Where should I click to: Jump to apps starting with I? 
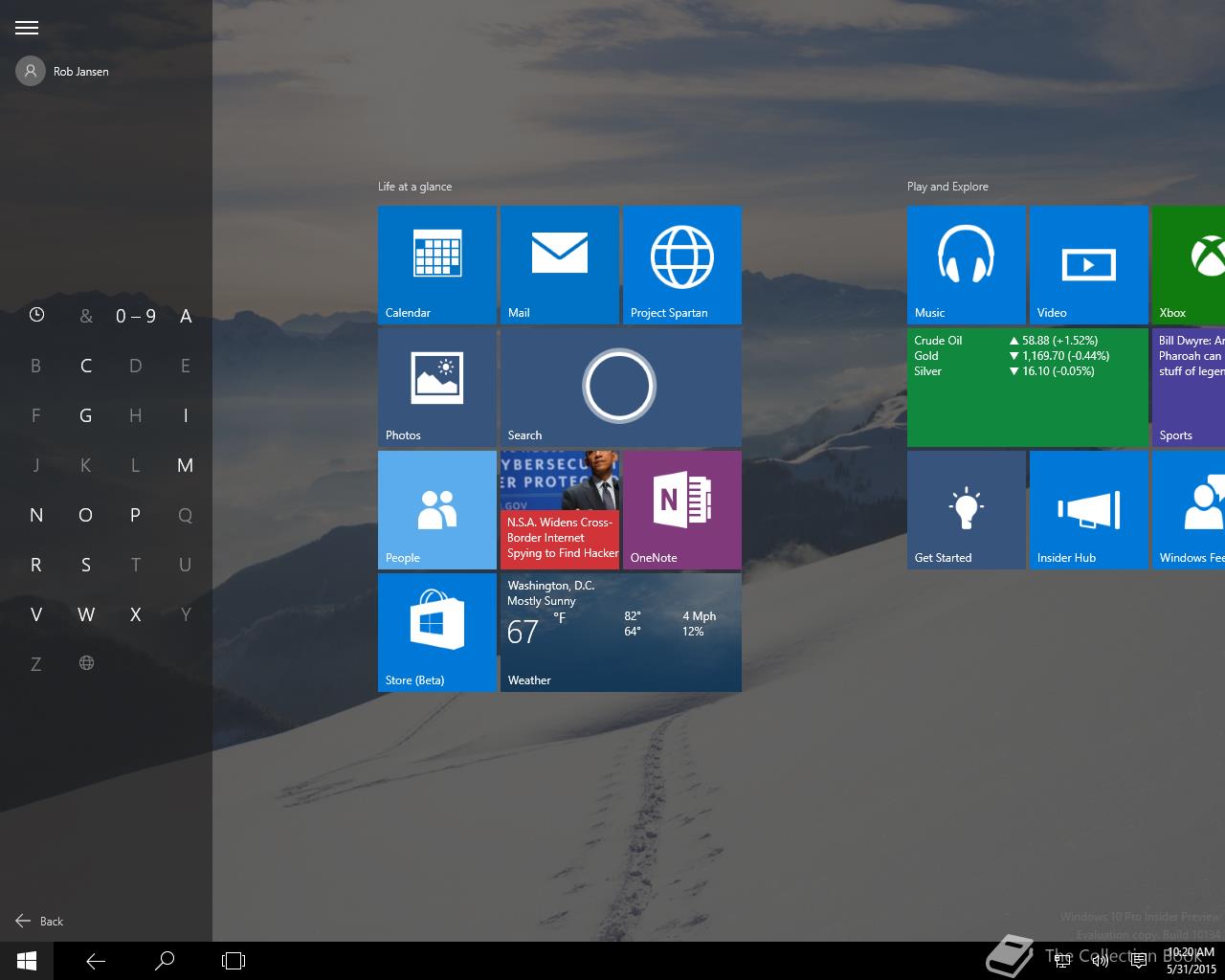(186, 415)
